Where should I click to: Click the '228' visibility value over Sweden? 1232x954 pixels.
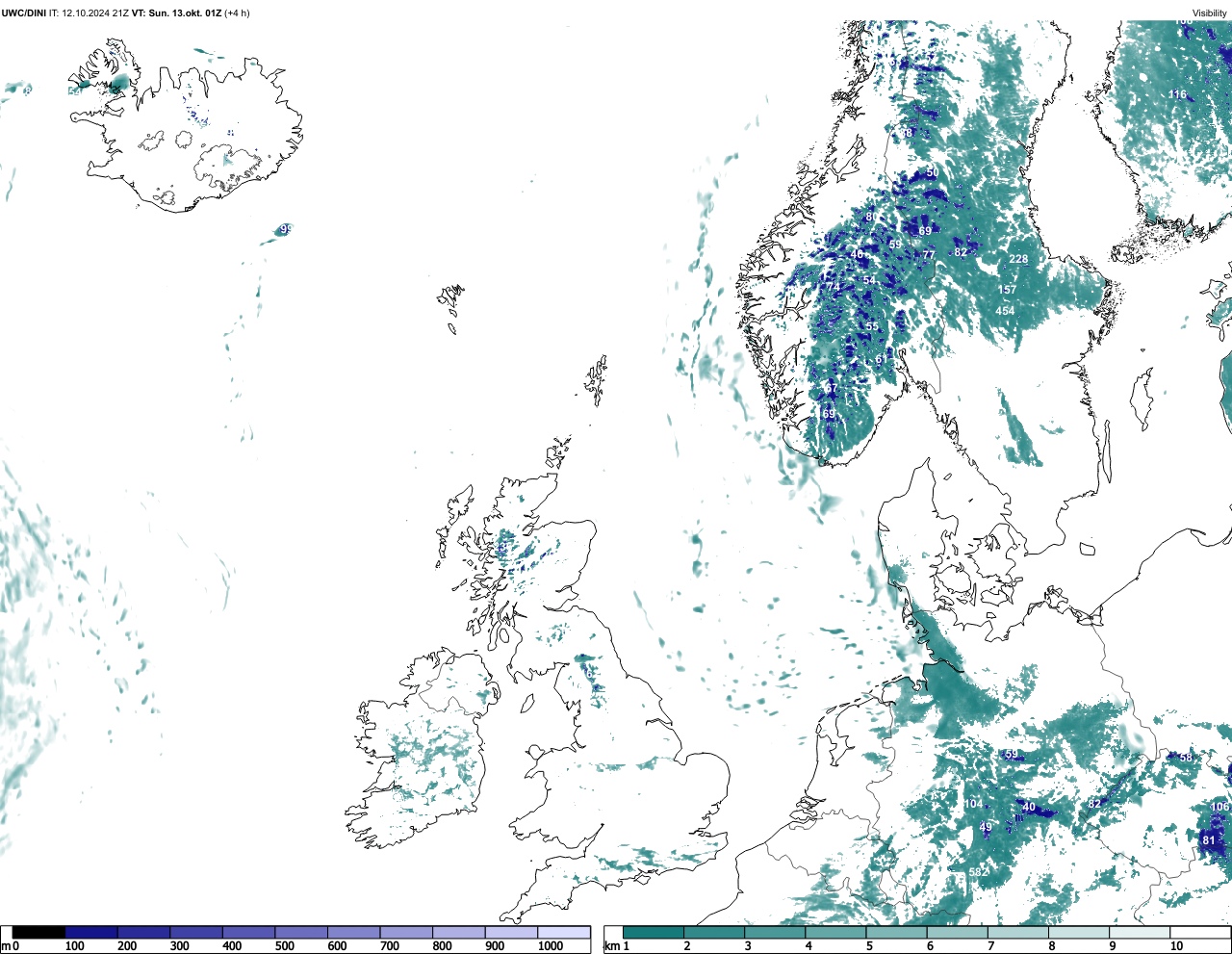[x=1018, y=260]
